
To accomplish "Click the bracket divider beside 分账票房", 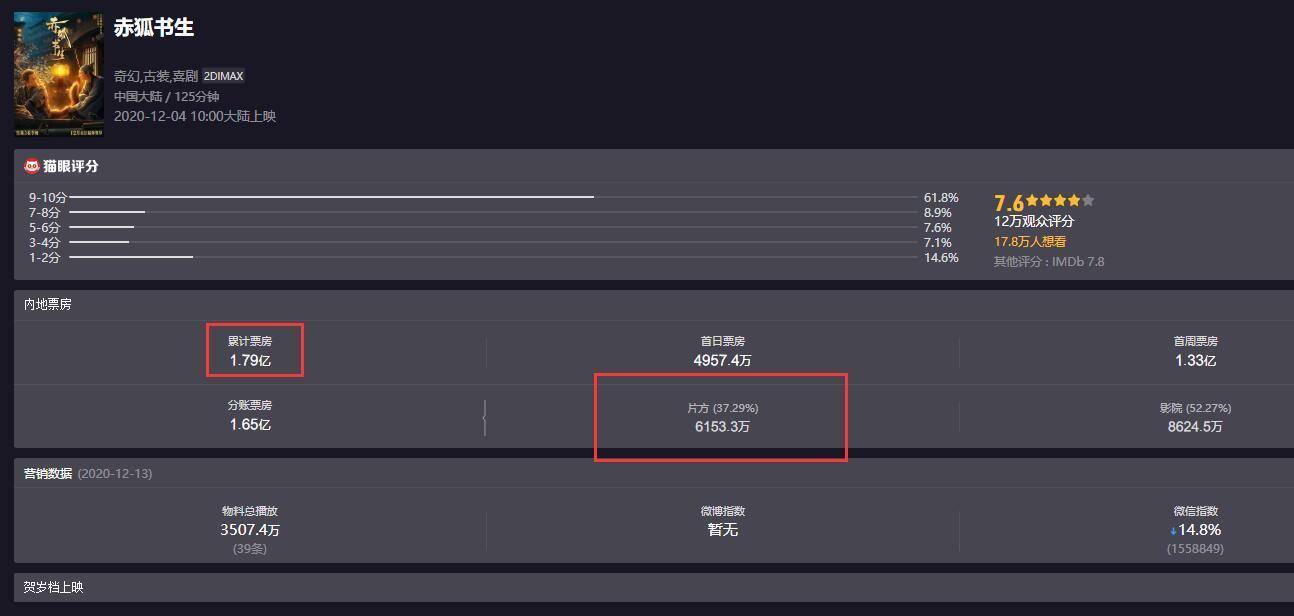I will click(x=485, y=417).
